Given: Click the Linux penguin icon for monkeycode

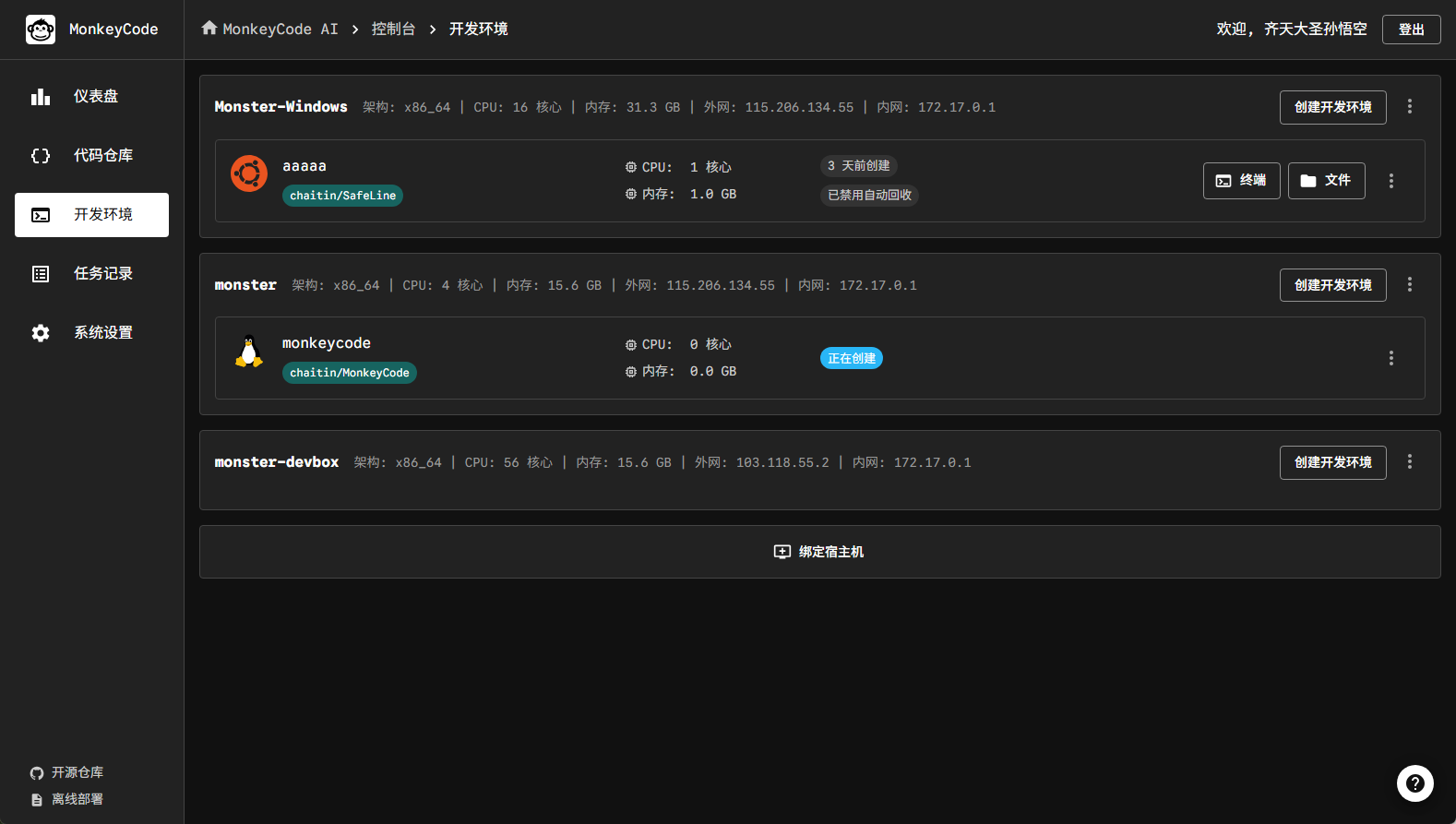Looking at the screenshot, I should pyautogui.click(x=249, y=352).
